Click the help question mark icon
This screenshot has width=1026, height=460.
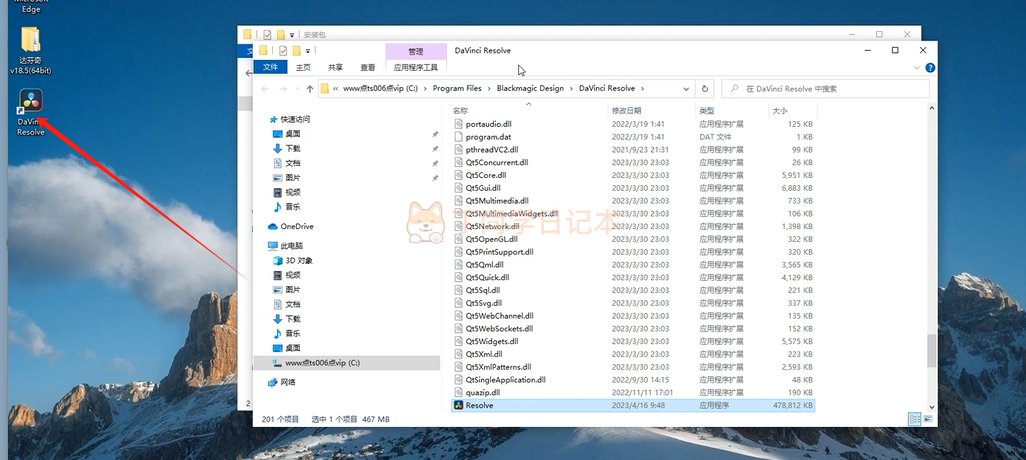coord(930,68)
